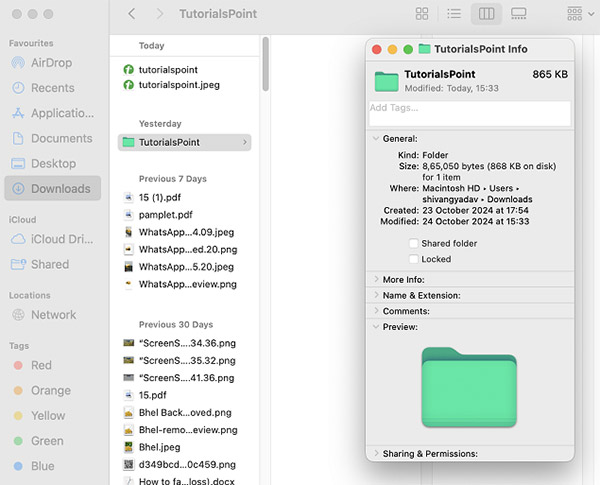Switch to icon grid view
600x485 pixels.
point(422,14)
